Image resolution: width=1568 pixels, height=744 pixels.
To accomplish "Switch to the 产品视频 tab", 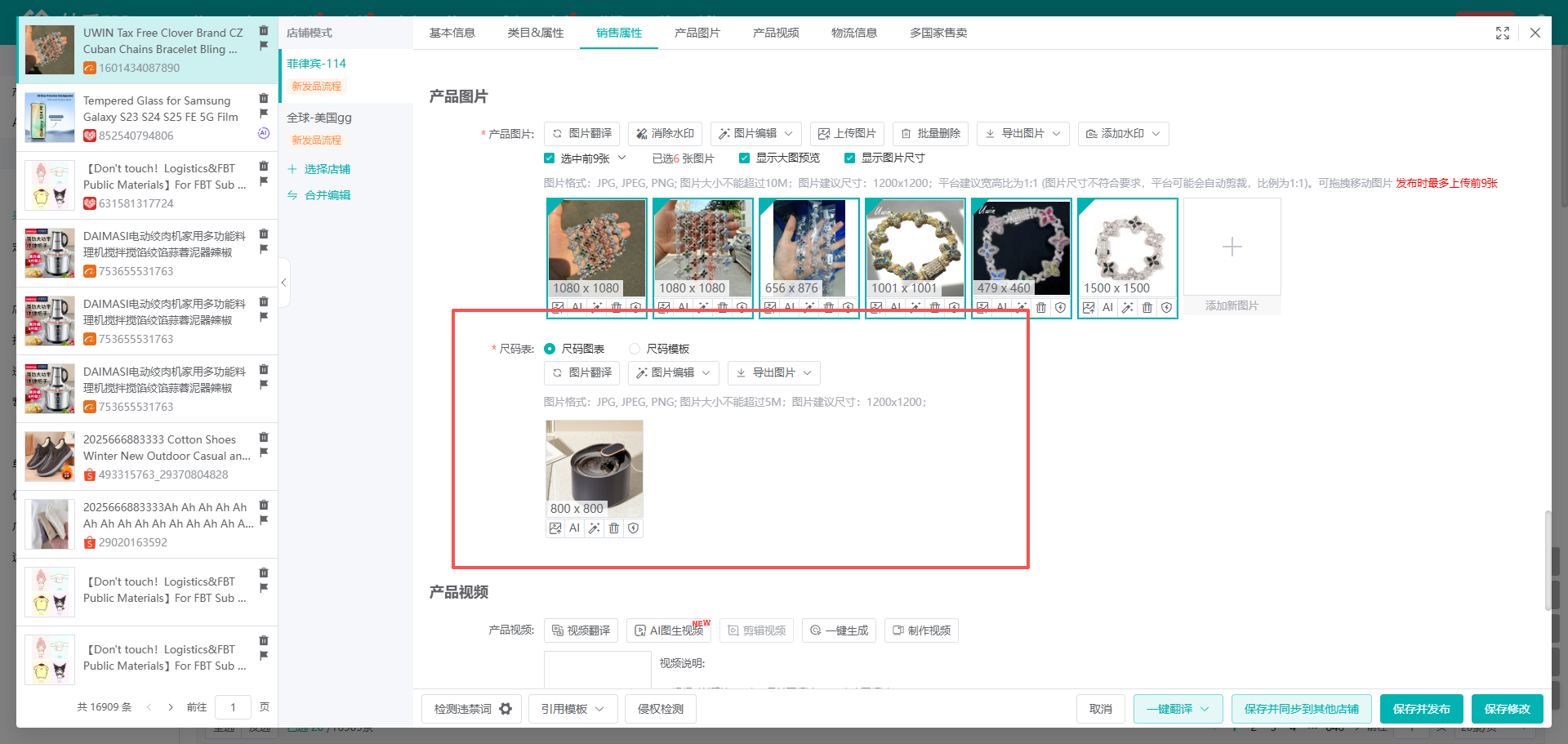I will [x=776, y=33].
